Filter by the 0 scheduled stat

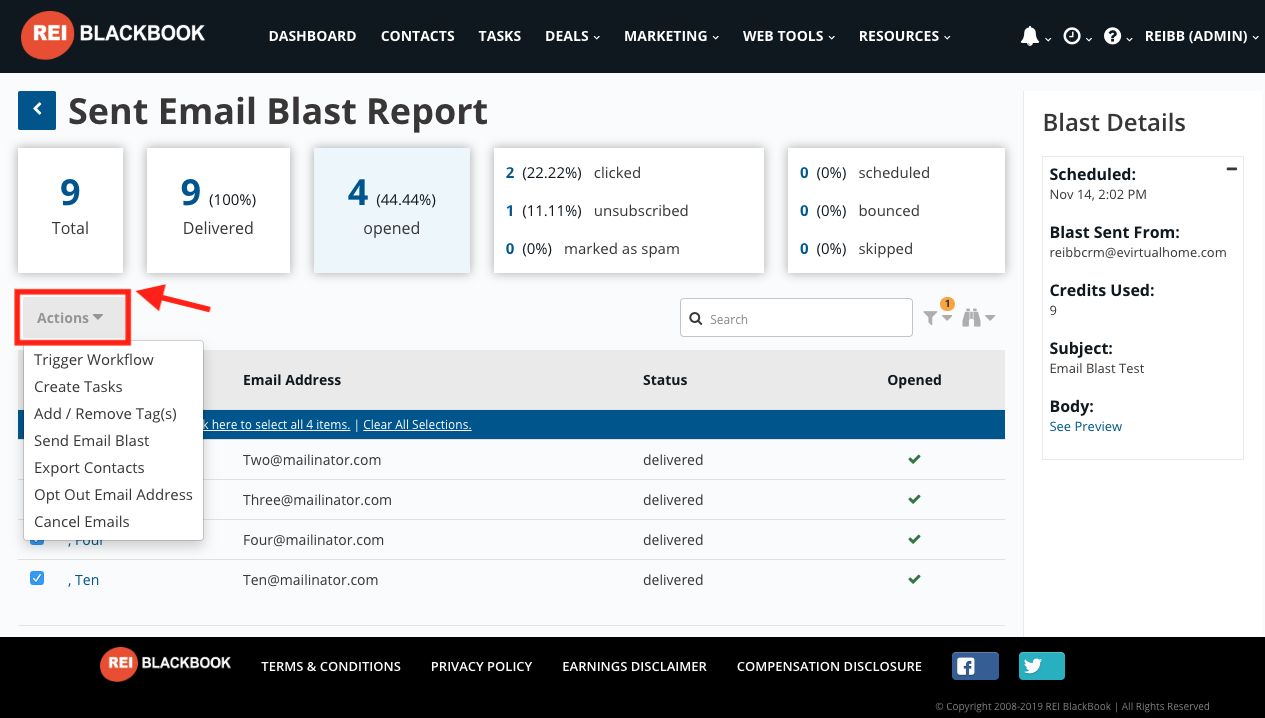click(865, 173)
